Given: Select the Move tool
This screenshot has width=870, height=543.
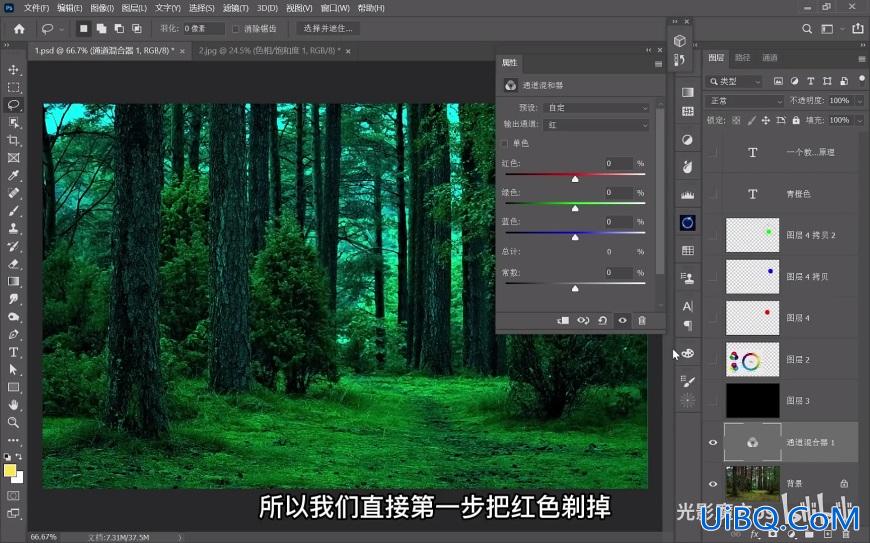Looking at the screenshot, I should pos(13,70).
